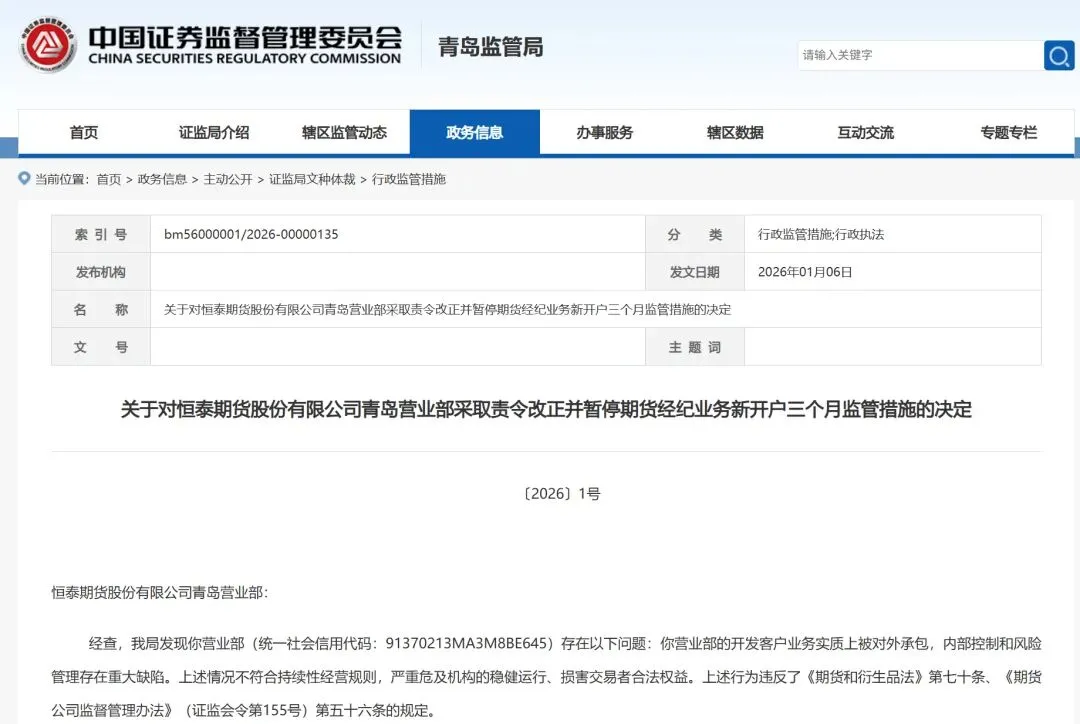Screen dimensions: 1080x724
Task: Click the 发布机构 table label
Action: (x=101, y=272)
